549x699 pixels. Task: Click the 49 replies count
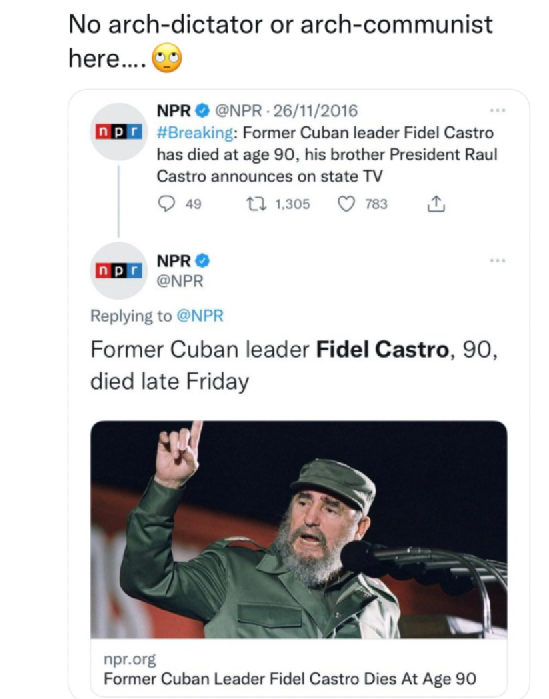(x=193, y=204)
